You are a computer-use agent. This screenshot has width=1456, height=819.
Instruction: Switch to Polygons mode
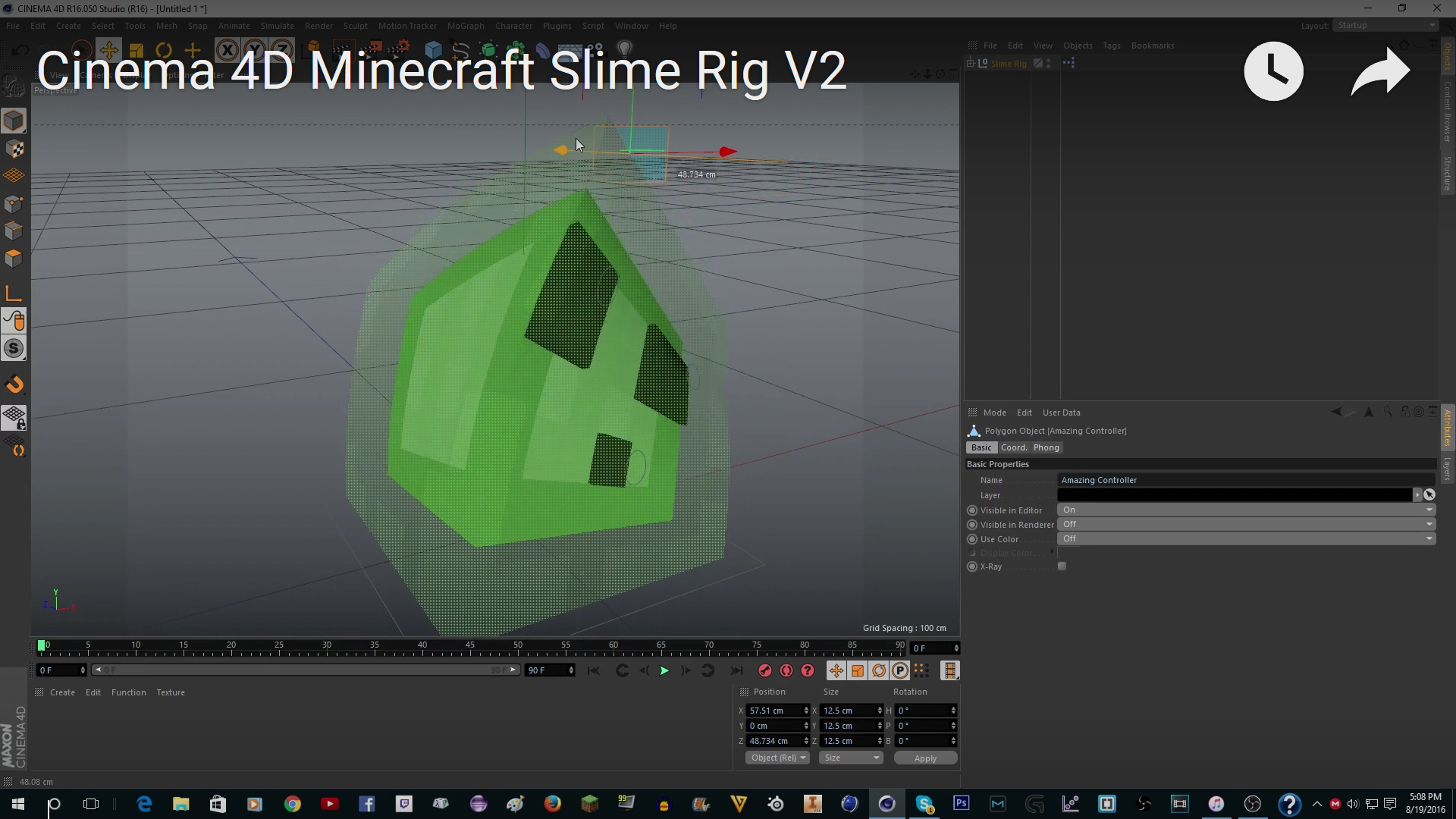point(14,258)
